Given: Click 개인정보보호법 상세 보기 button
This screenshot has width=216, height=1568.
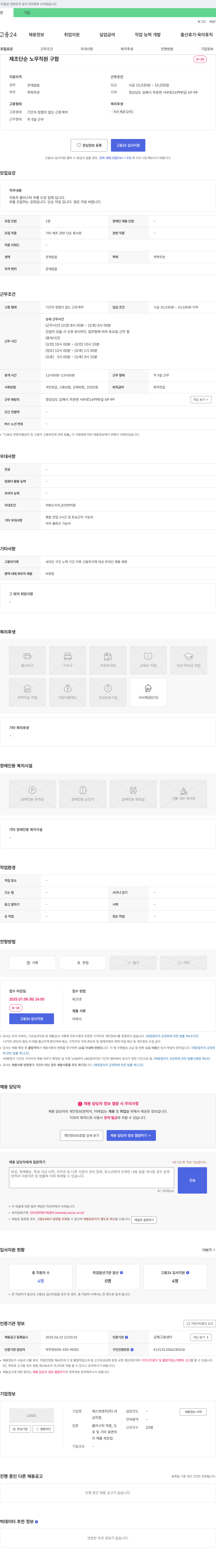Looking at the screenshot, I should 81,1135.
